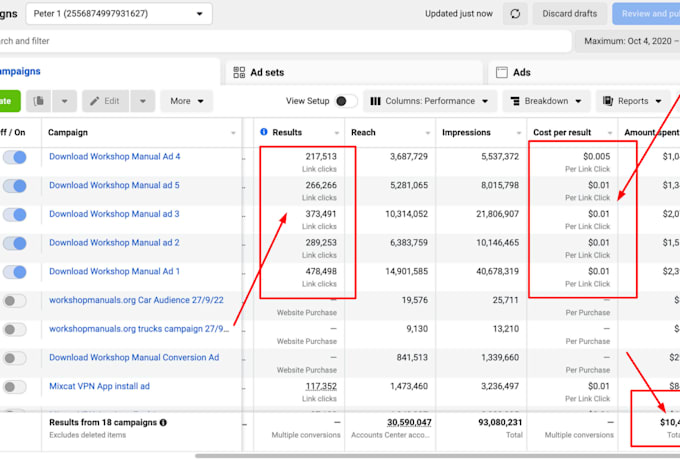Click the duplicate campaign icon button

click(39, 101)
